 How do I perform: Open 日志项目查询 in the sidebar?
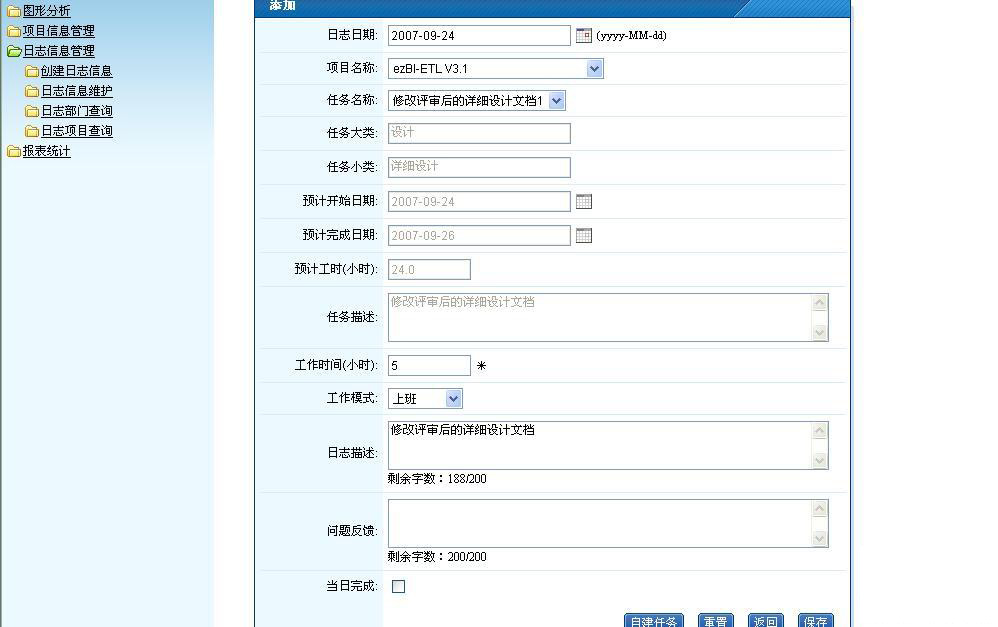click(x=76, y=131)
